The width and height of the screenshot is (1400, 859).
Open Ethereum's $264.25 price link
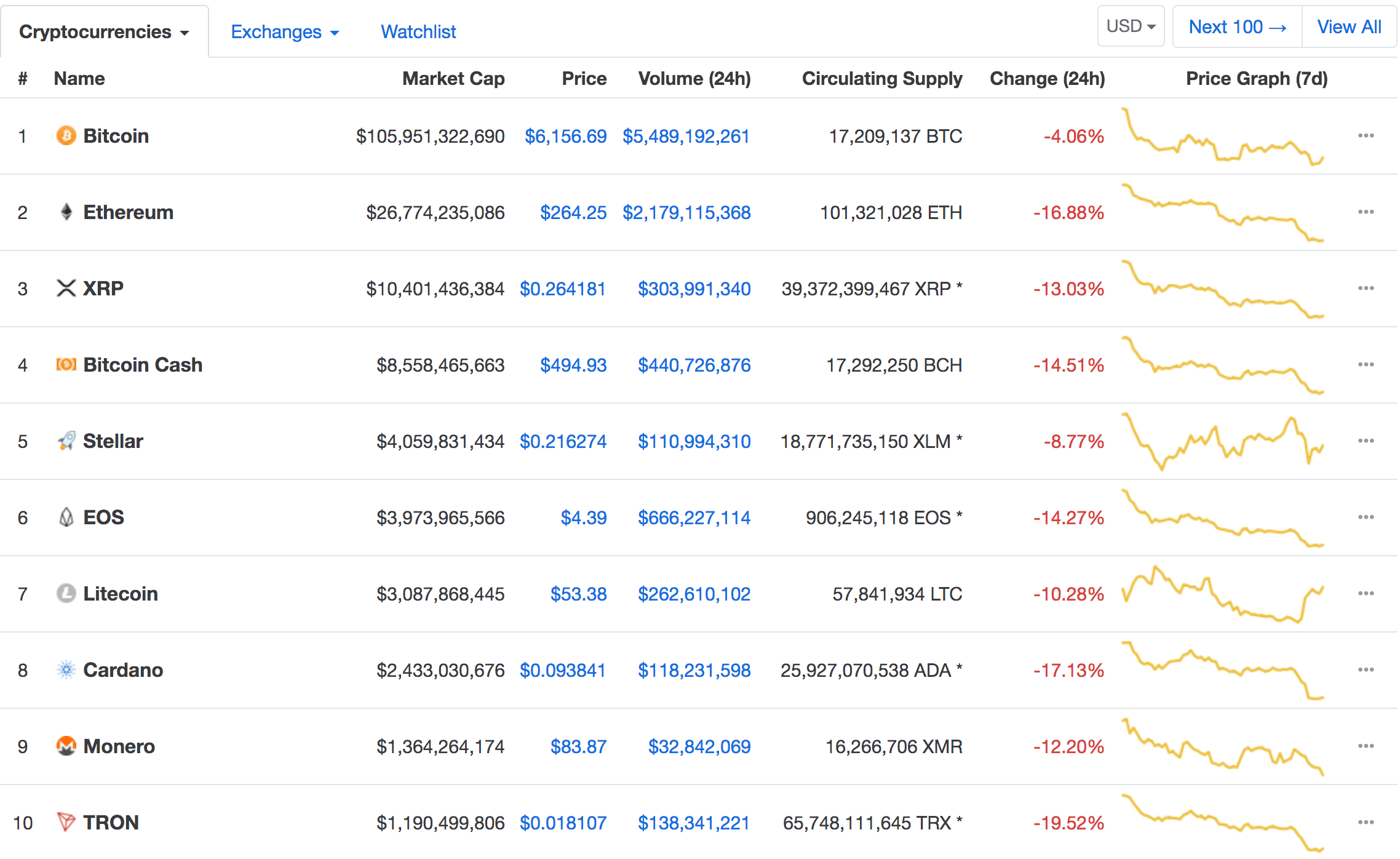573,213
